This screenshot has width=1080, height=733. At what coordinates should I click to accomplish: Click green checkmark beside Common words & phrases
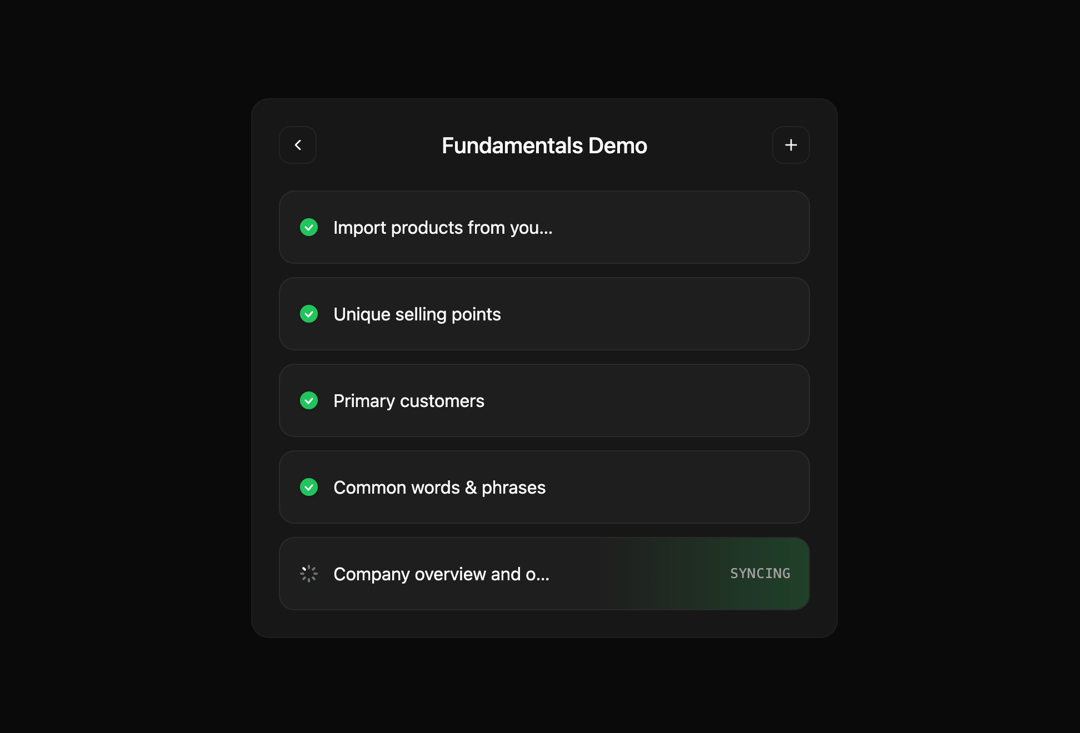[309, 488]
